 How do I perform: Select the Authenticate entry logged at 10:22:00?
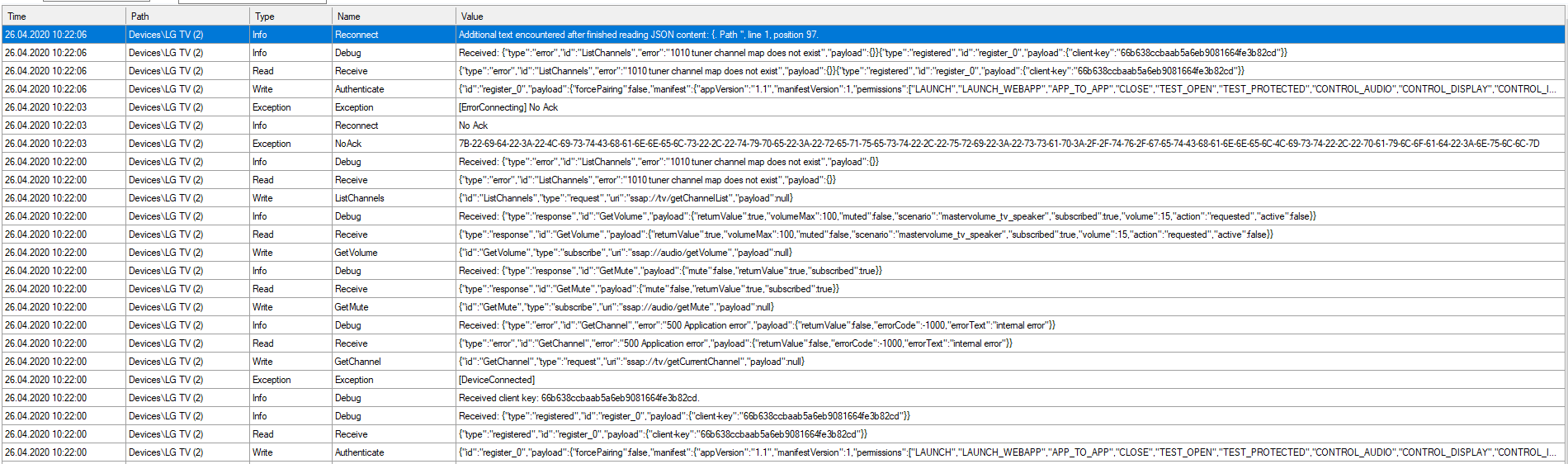359,452
